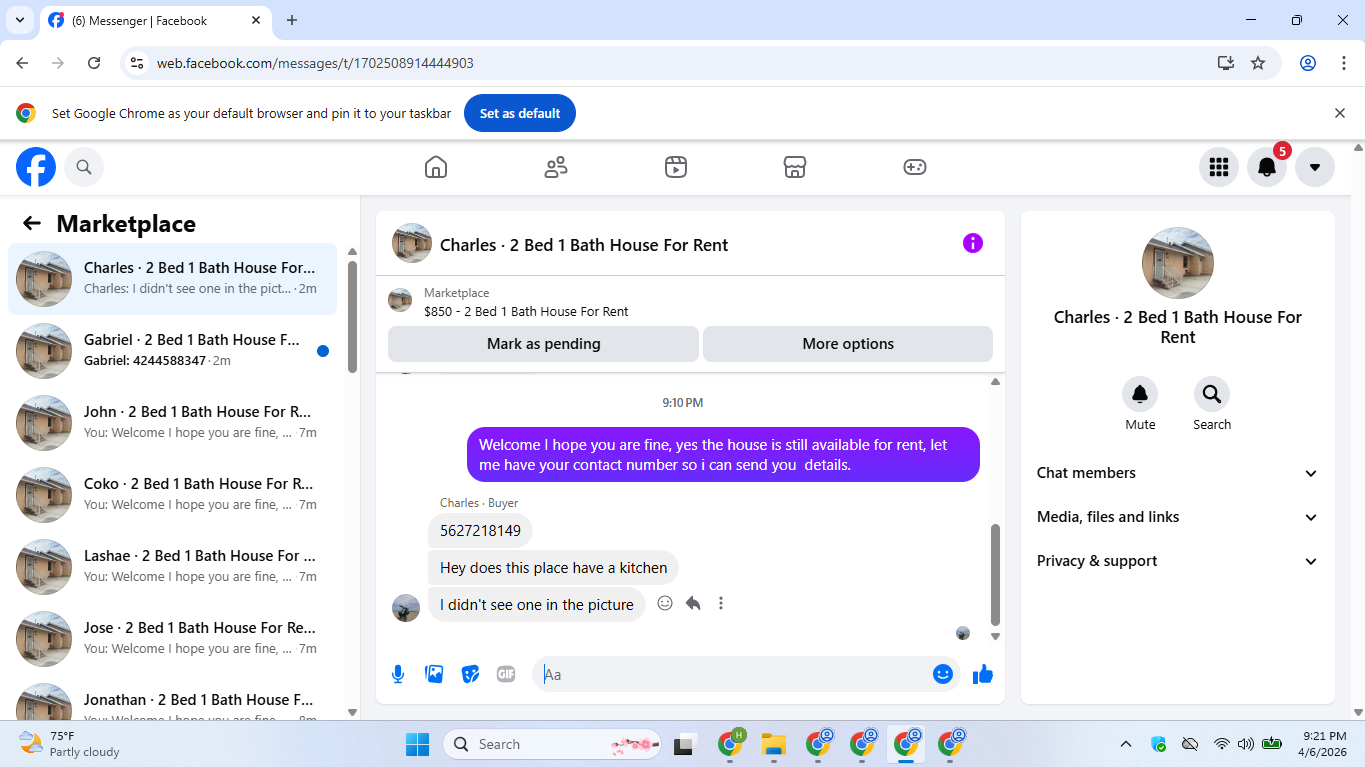Search in conversation magnifier icon

pos(1212,394)
